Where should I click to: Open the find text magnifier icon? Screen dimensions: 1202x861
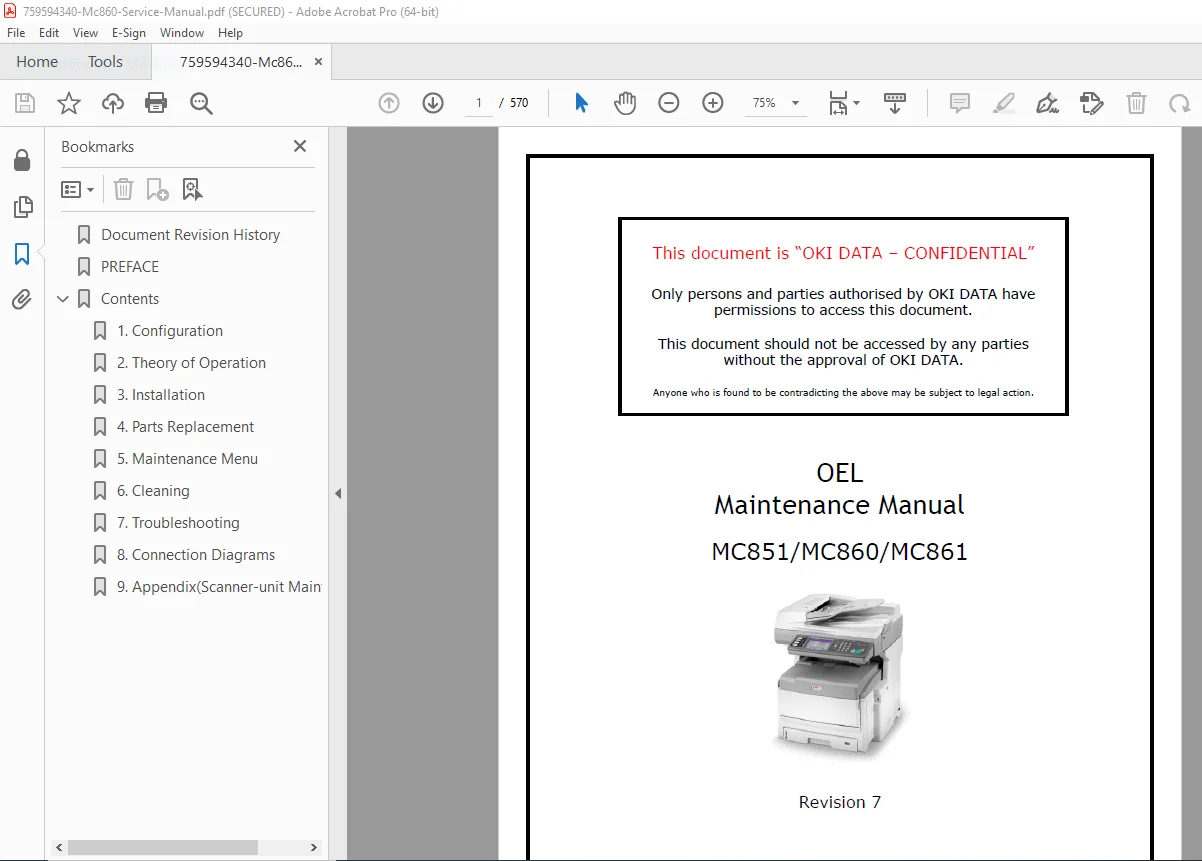(x=201, y=103)
